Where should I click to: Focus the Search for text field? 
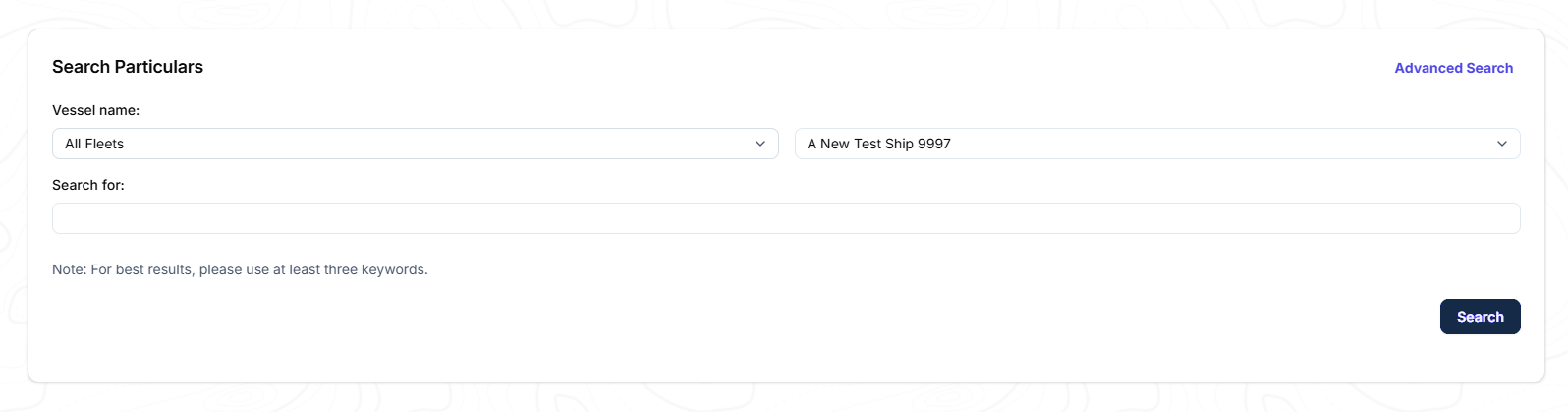point(786,218)
